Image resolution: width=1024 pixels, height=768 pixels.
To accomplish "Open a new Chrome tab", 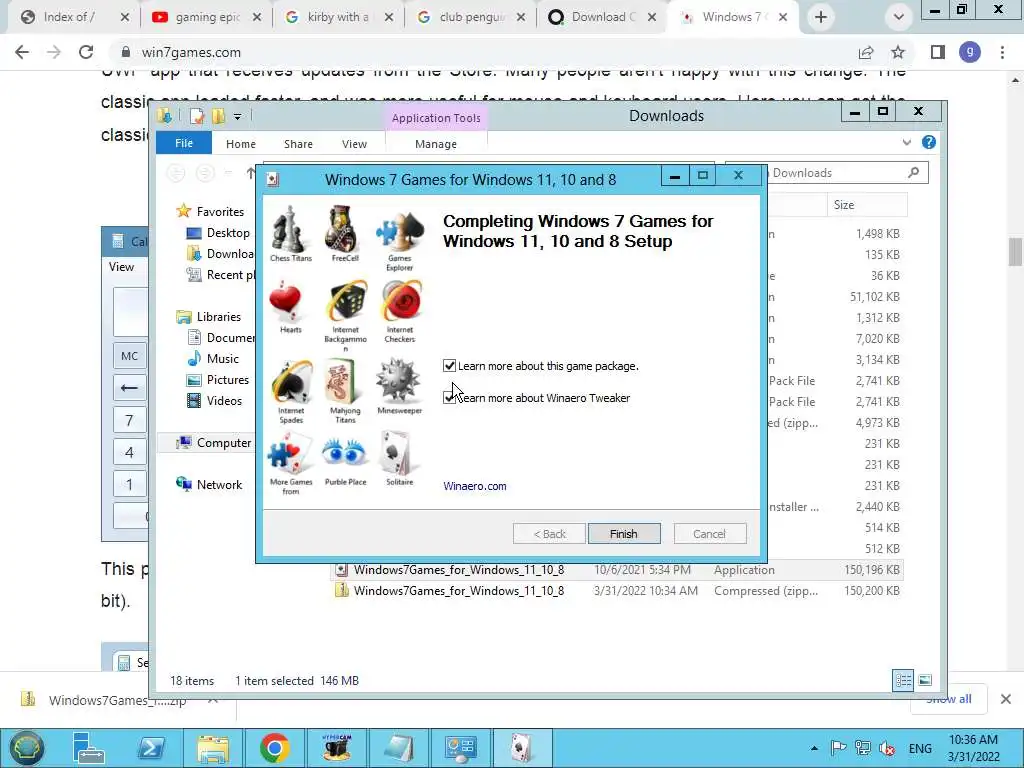I will (x=820, y=17).
